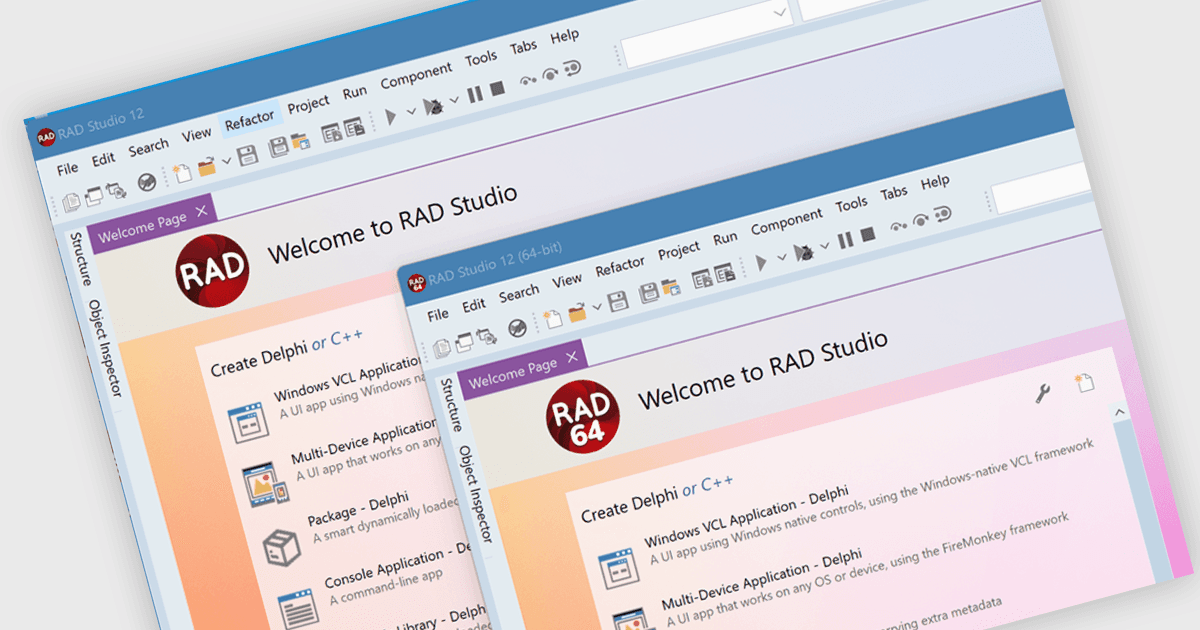Click Step Over icon in RAD Studio 12 window
1200x630 pixels.
(549, 73)
